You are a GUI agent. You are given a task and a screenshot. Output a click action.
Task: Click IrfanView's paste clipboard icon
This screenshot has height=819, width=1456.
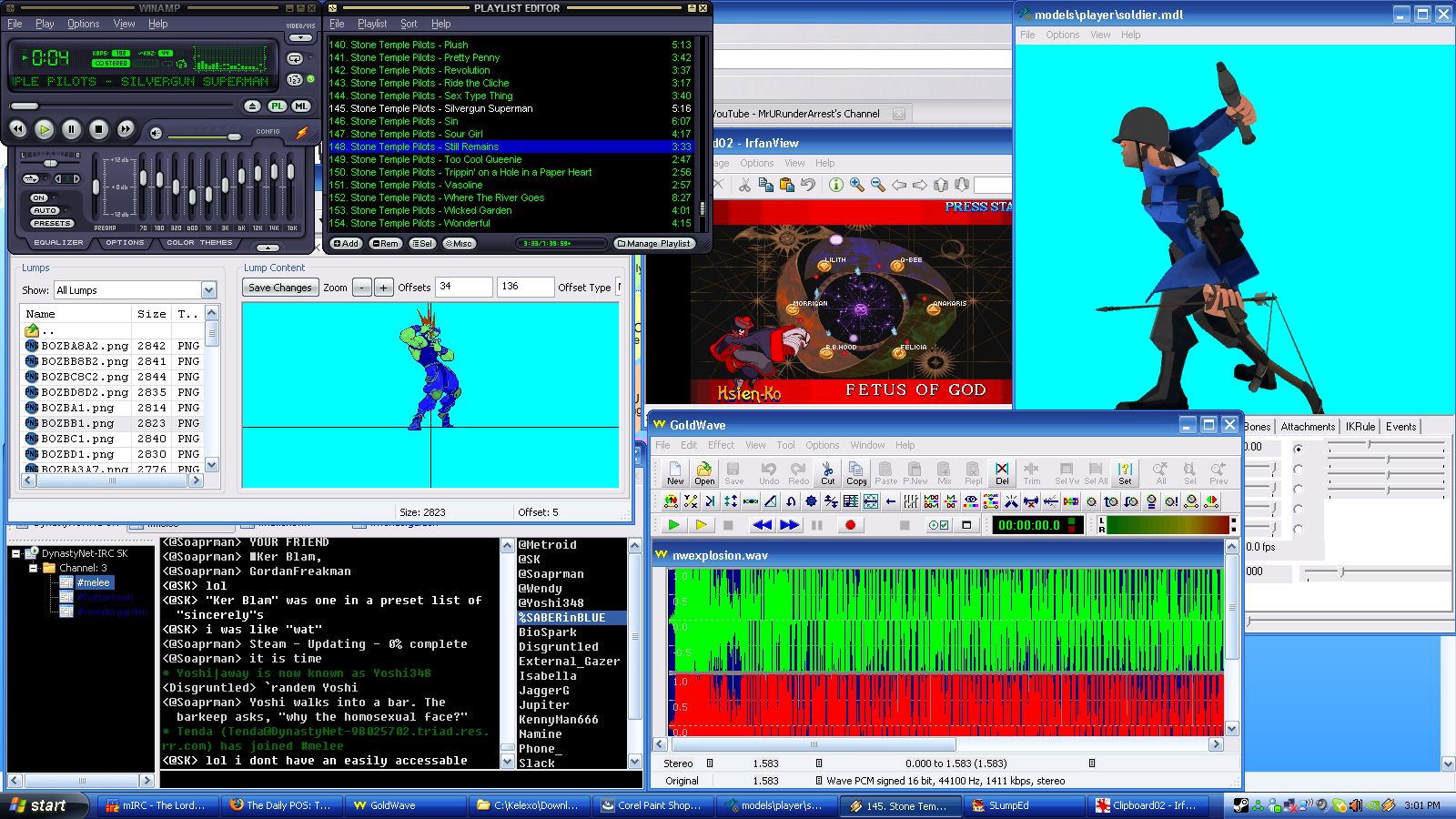(786, 185)
